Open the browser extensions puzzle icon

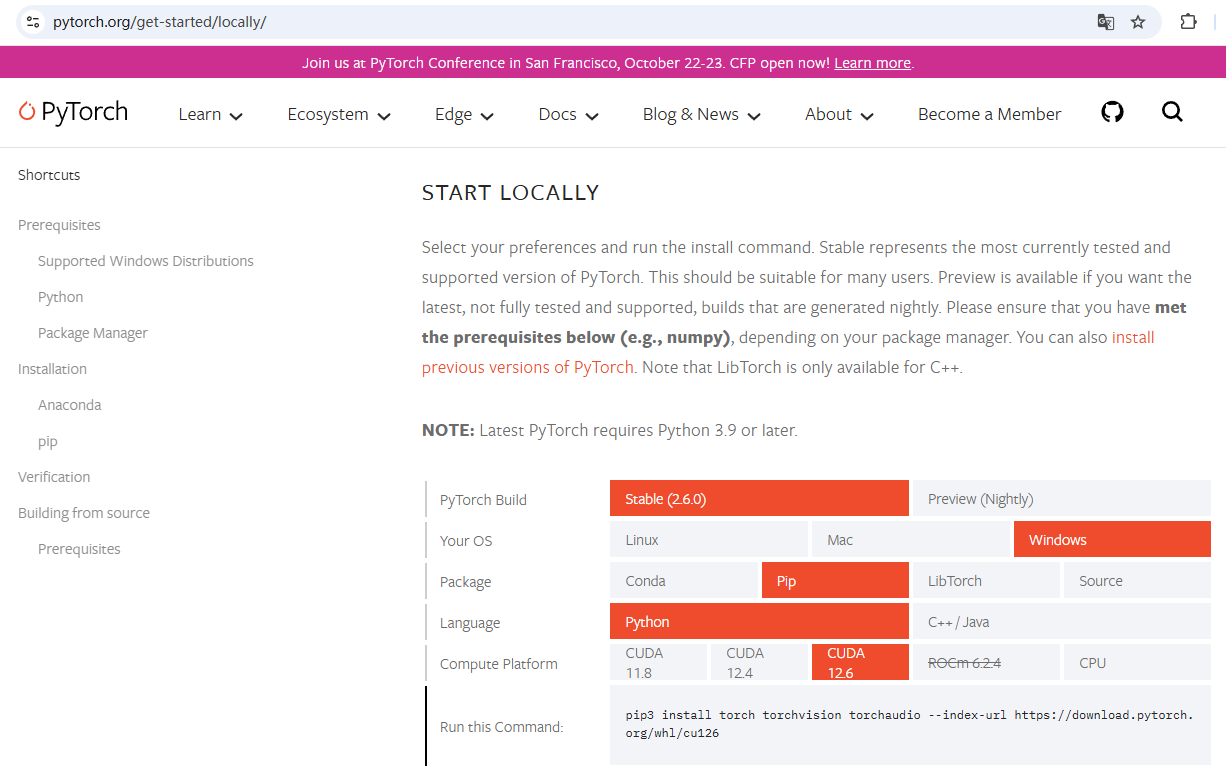point(1188,22)
